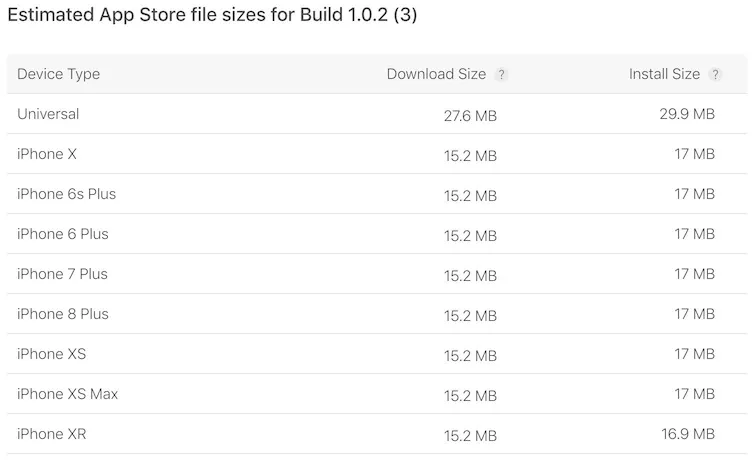The width and height of the screenshot is (754, 460).
Task: Select the iPhone XS device label
Action: pyautogui.click(x=52, y=354)
